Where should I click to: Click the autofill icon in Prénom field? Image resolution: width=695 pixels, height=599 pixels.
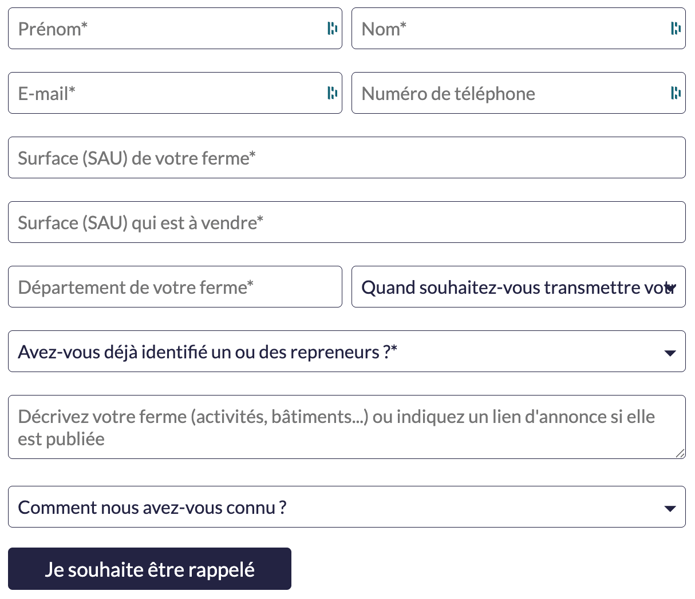point(332,29)
